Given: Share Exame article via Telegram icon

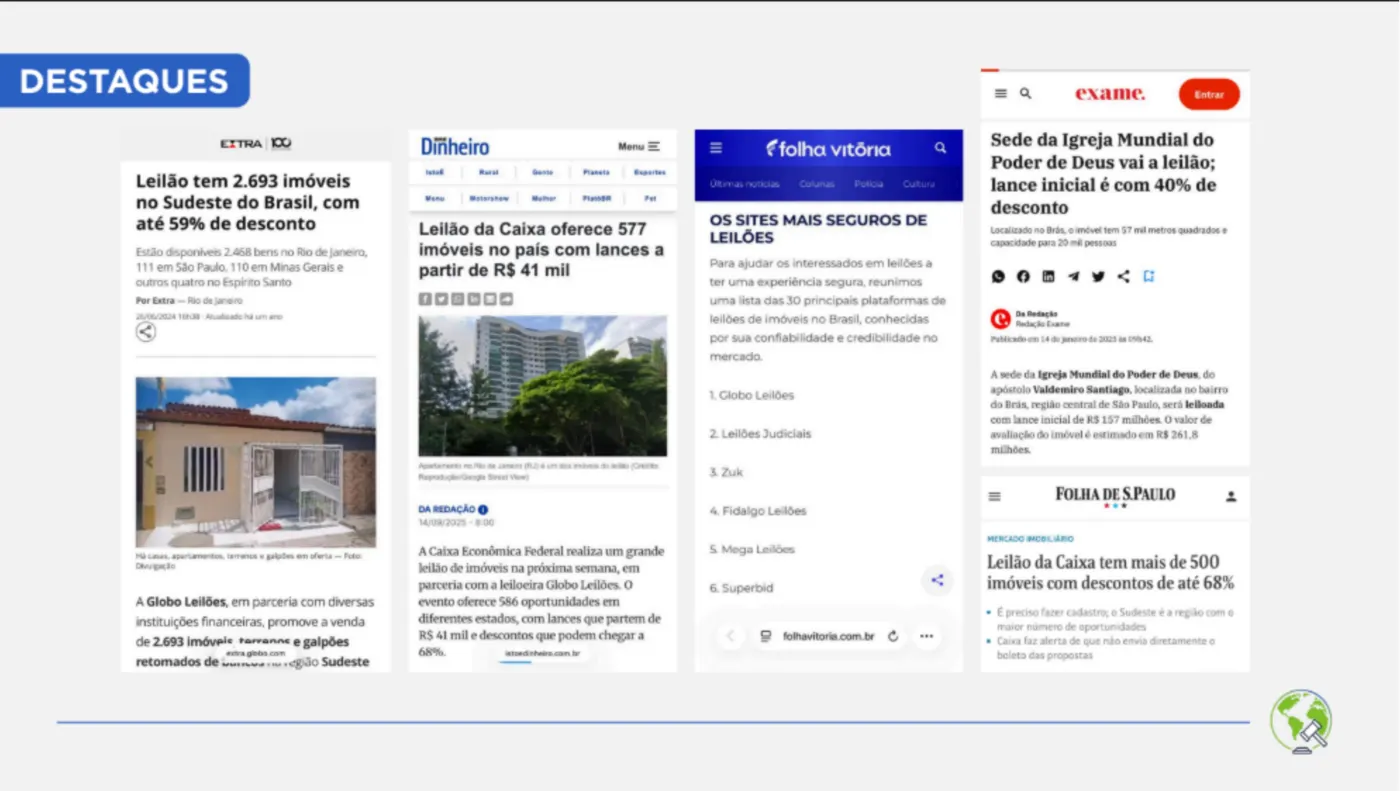Looking at the screenshot, I should click(x=1073, y=277).
